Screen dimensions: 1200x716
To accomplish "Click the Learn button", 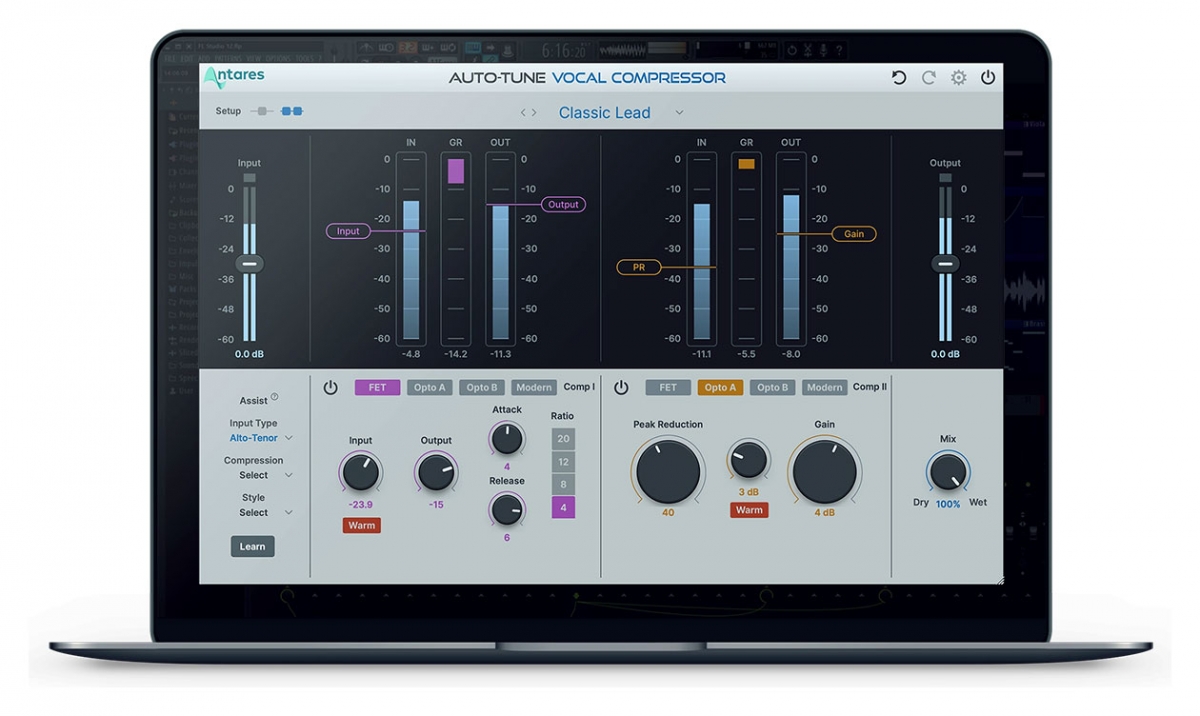I will click(252, 546).
